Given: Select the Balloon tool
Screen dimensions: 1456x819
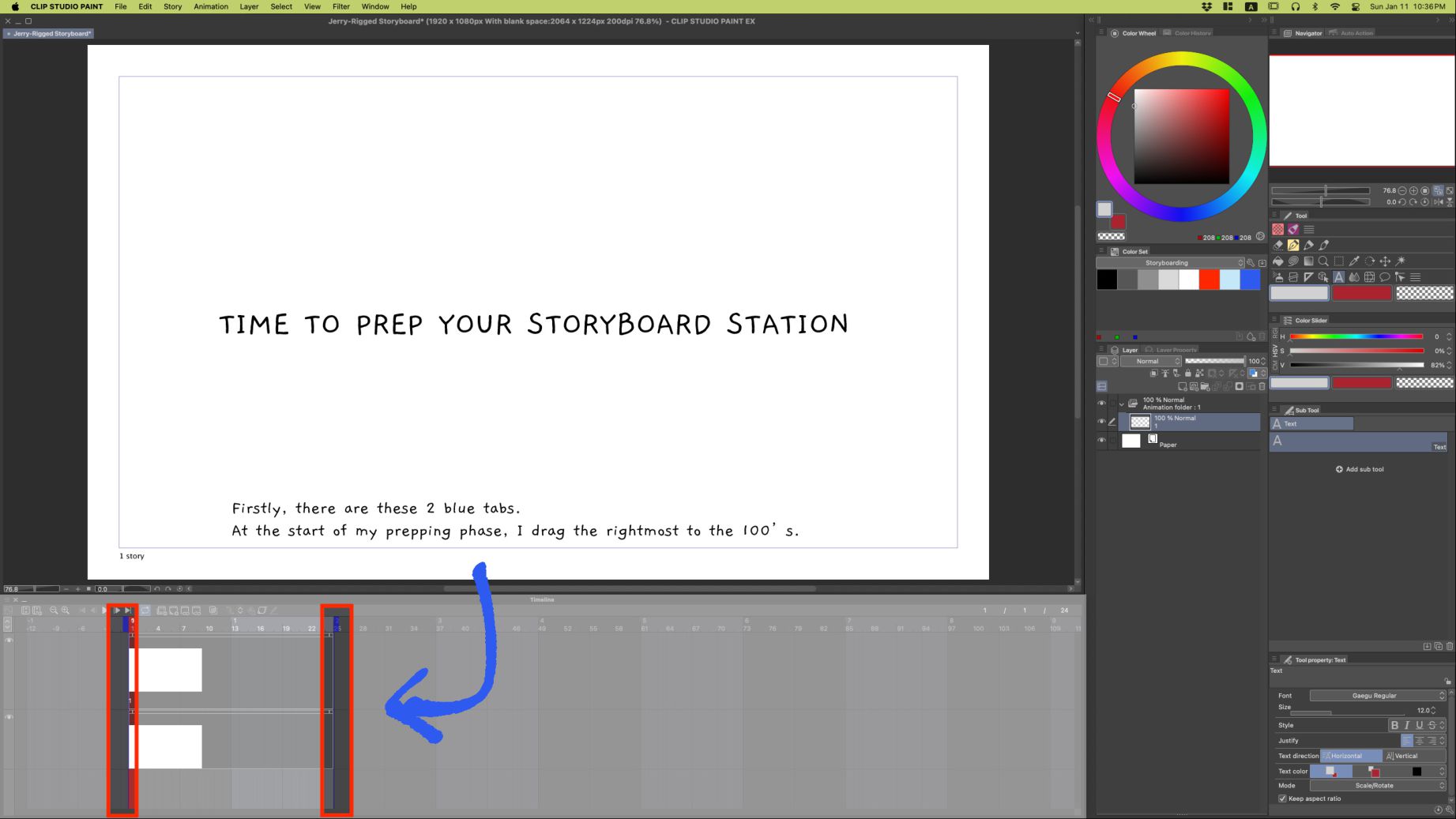Looking at the screenshot, I should (x=1385, y=277).
